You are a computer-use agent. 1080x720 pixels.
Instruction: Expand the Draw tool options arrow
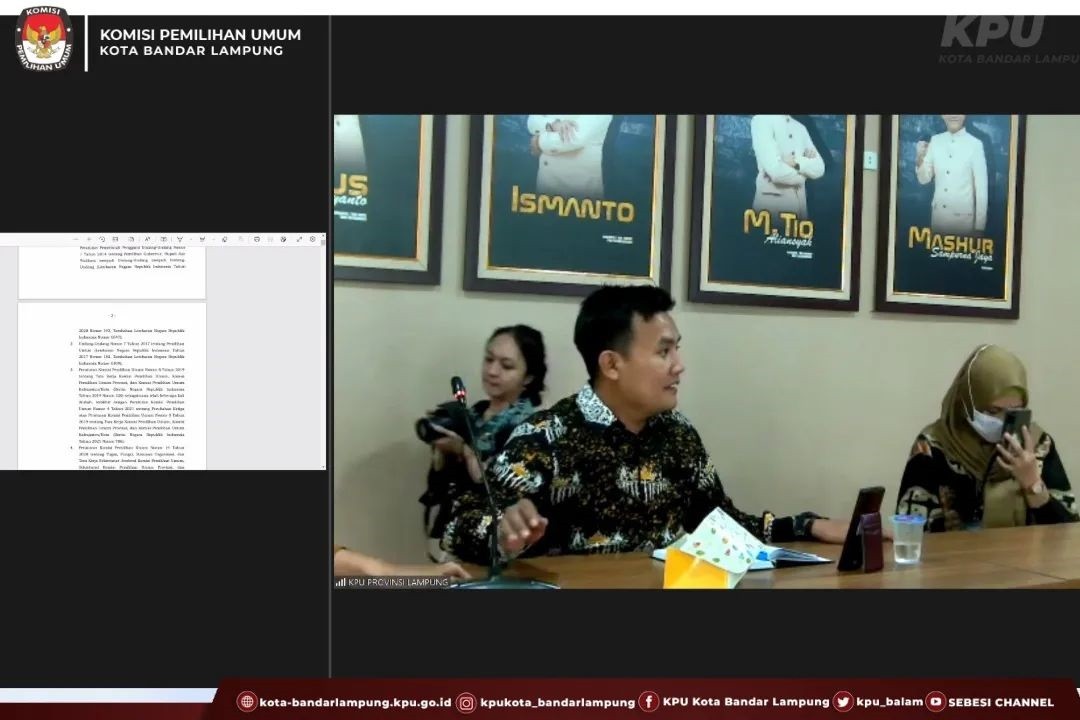(191, 239)
